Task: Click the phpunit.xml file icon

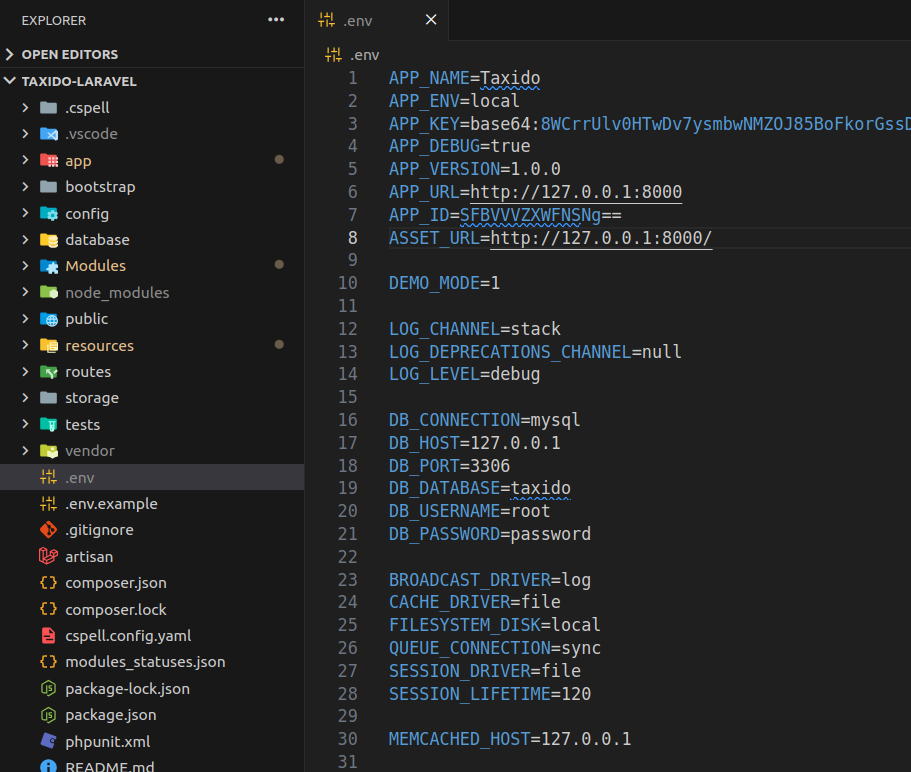Action: point(48,741)
